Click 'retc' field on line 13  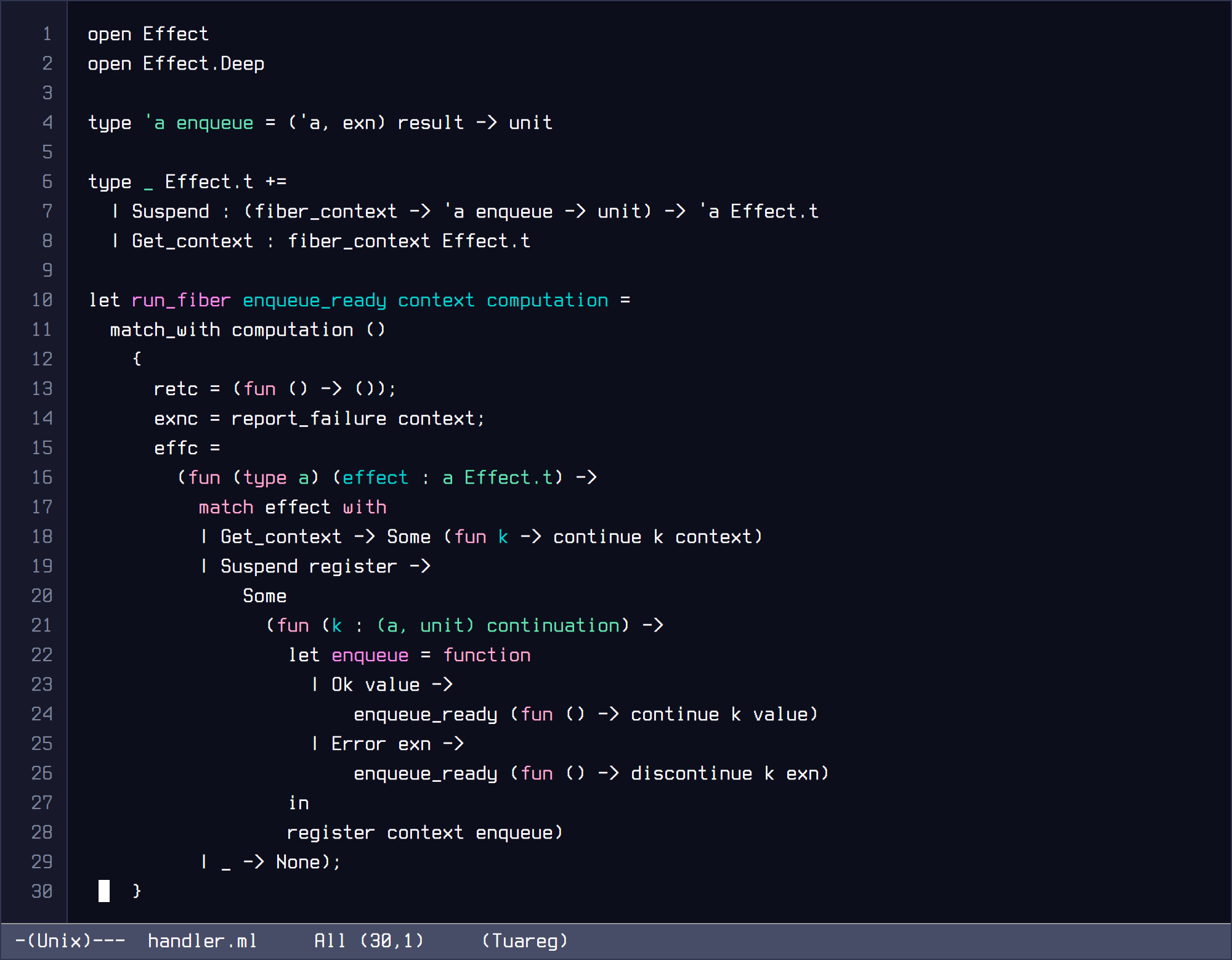(176, 389)
